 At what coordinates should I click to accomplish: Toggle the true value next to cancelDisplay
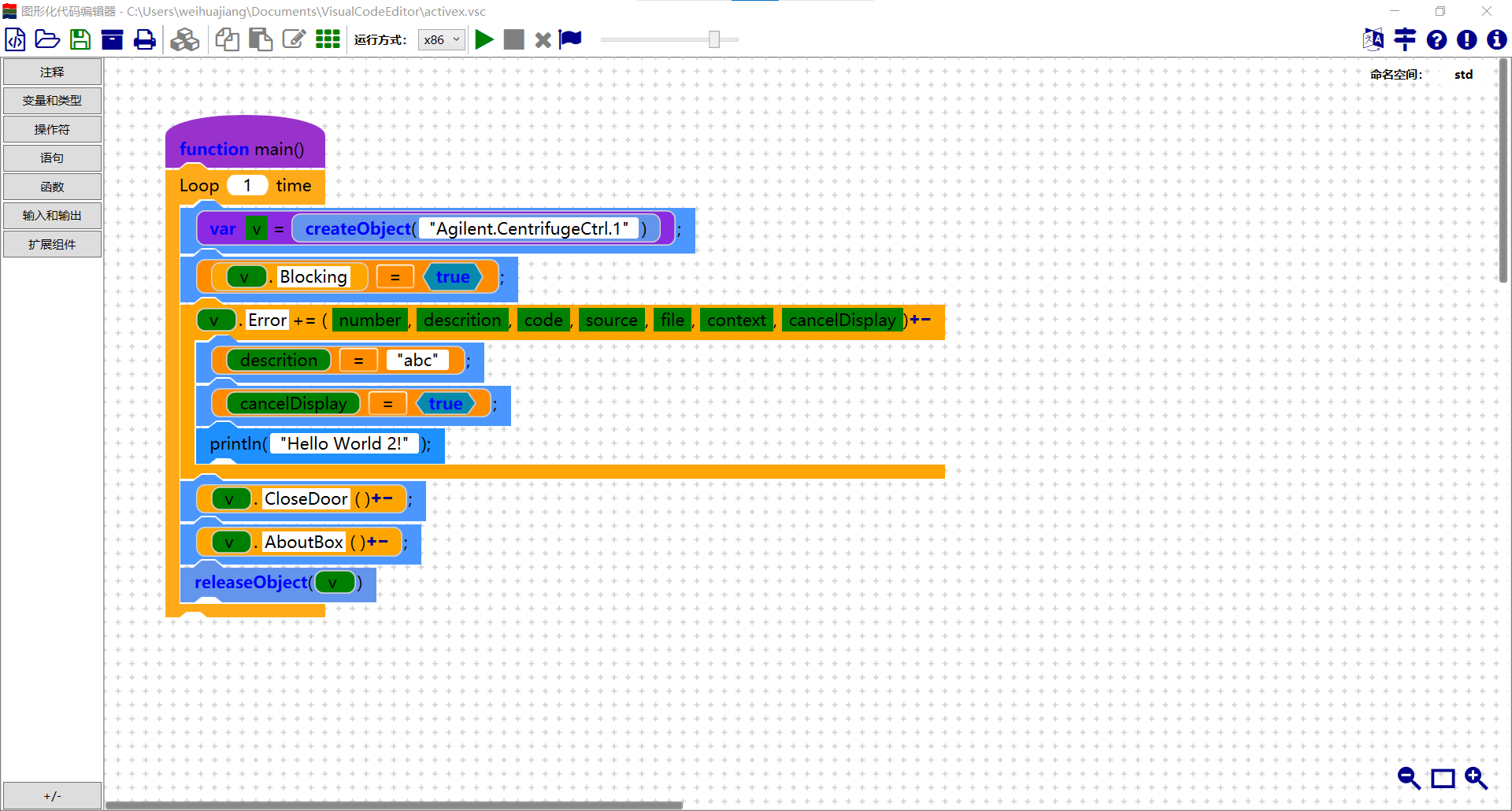coord(446,403)
